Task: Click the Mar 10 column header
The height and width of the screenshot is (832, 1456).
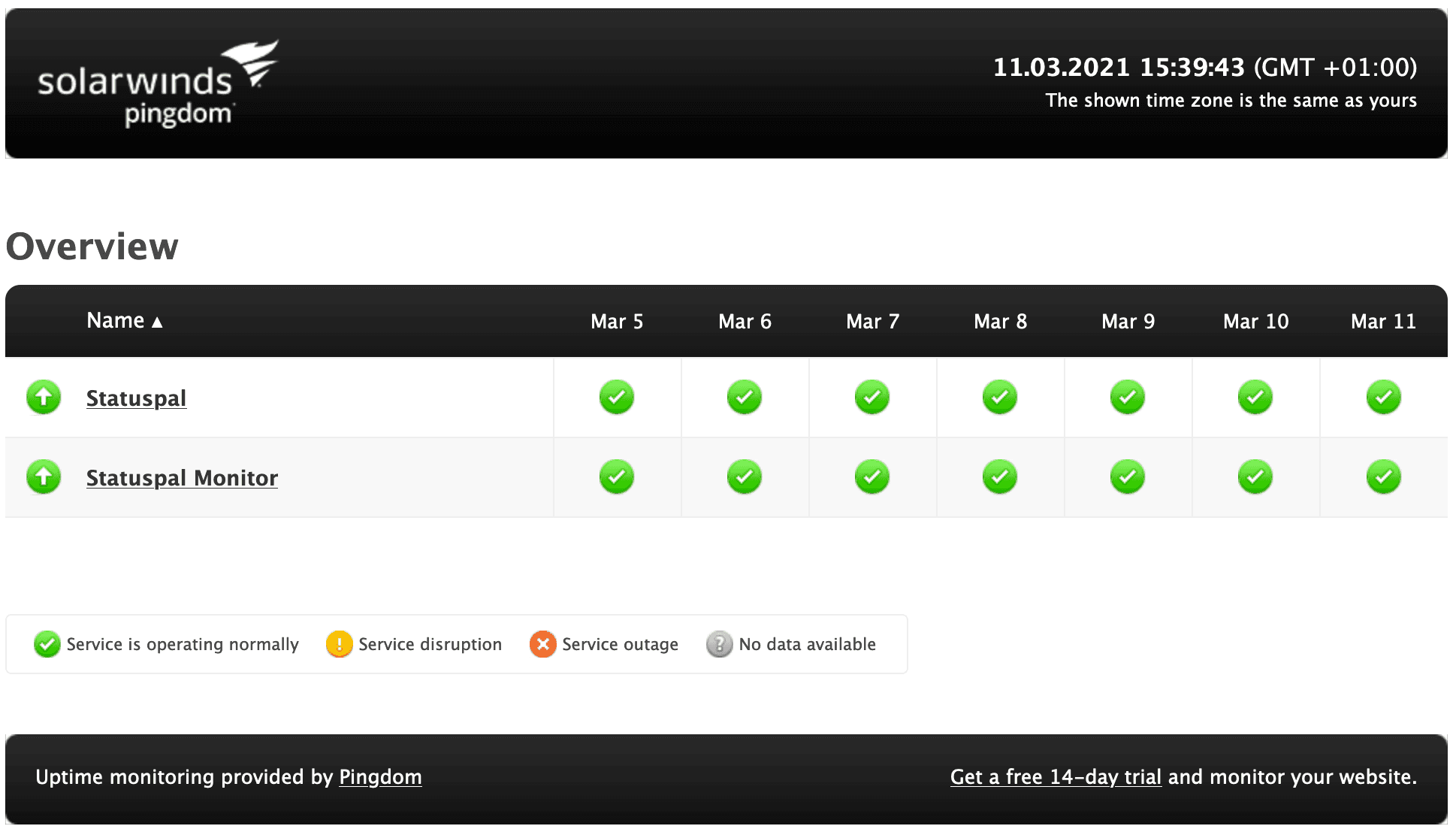Action: [x=1255, y=322]
